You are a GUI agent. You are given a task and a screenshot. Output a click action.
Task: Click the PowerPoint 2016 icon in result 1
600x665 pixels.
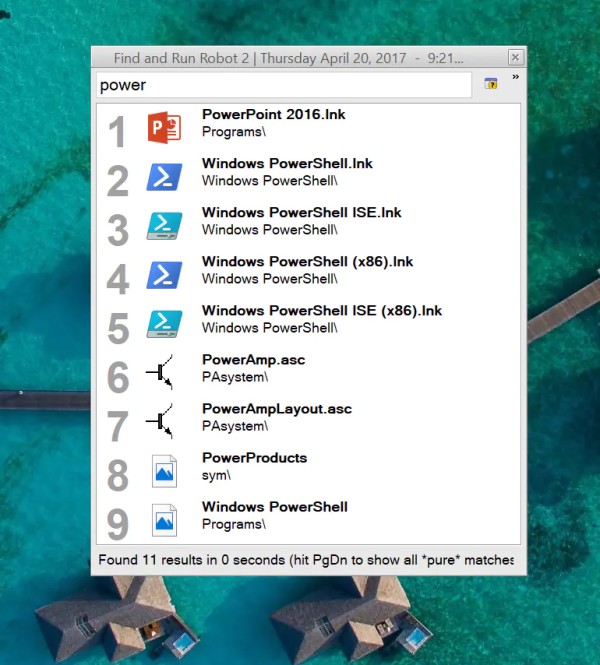point(164,127)
